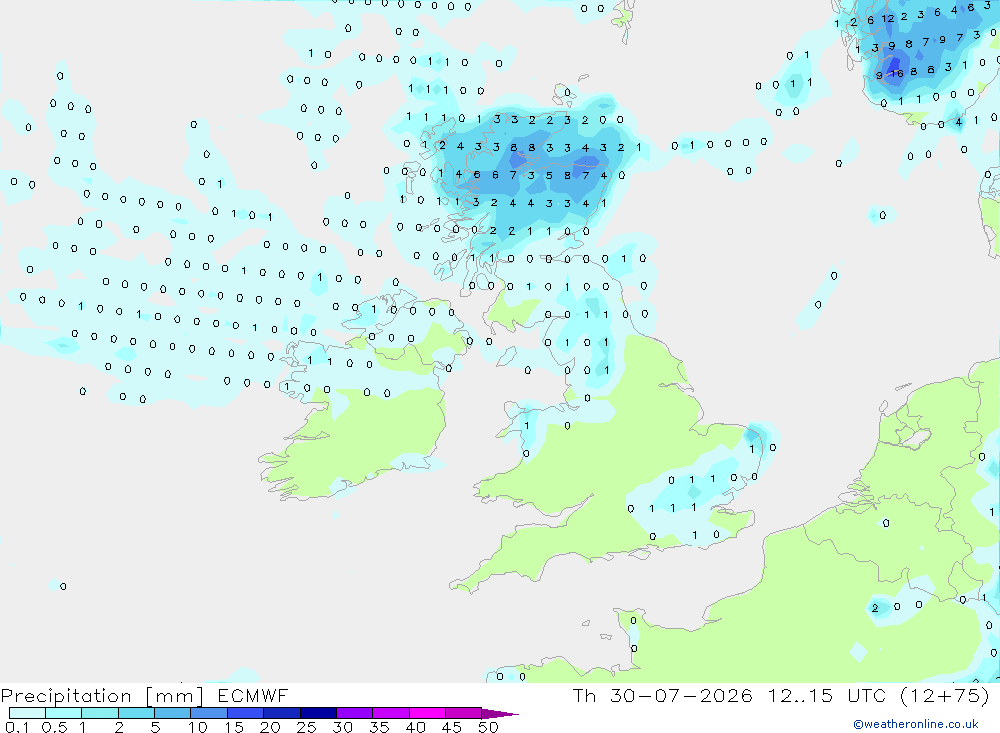Open the weatheronline.co.uk copyright link
This screenshot has width=1000, height=733.
coord(916,724)
